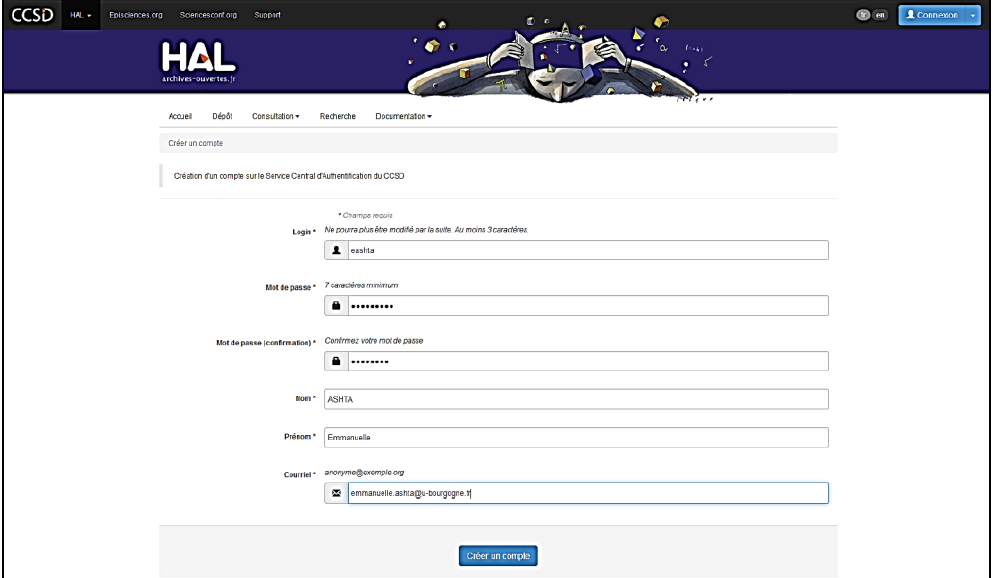Focus the Login field containing 'eashta'
Viewport: 993px width, 578px height.
click(588, 250)
